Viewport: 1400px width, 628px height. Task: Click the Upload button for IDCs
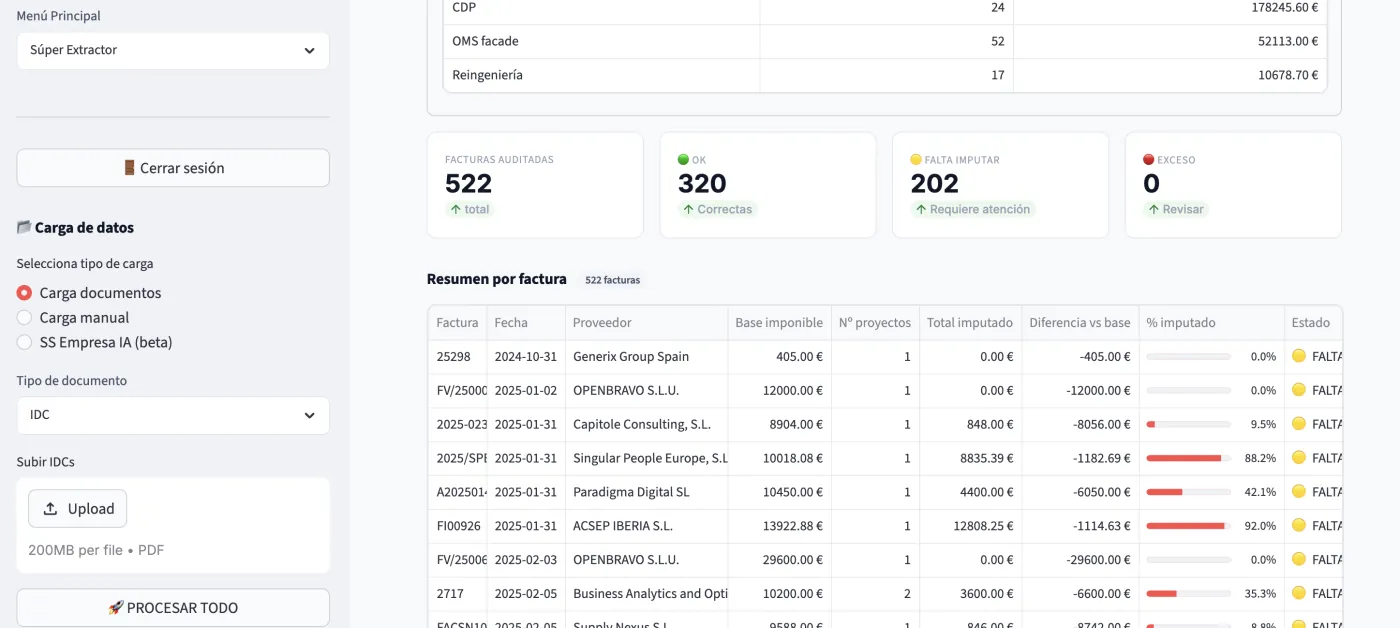click(78, 508)
